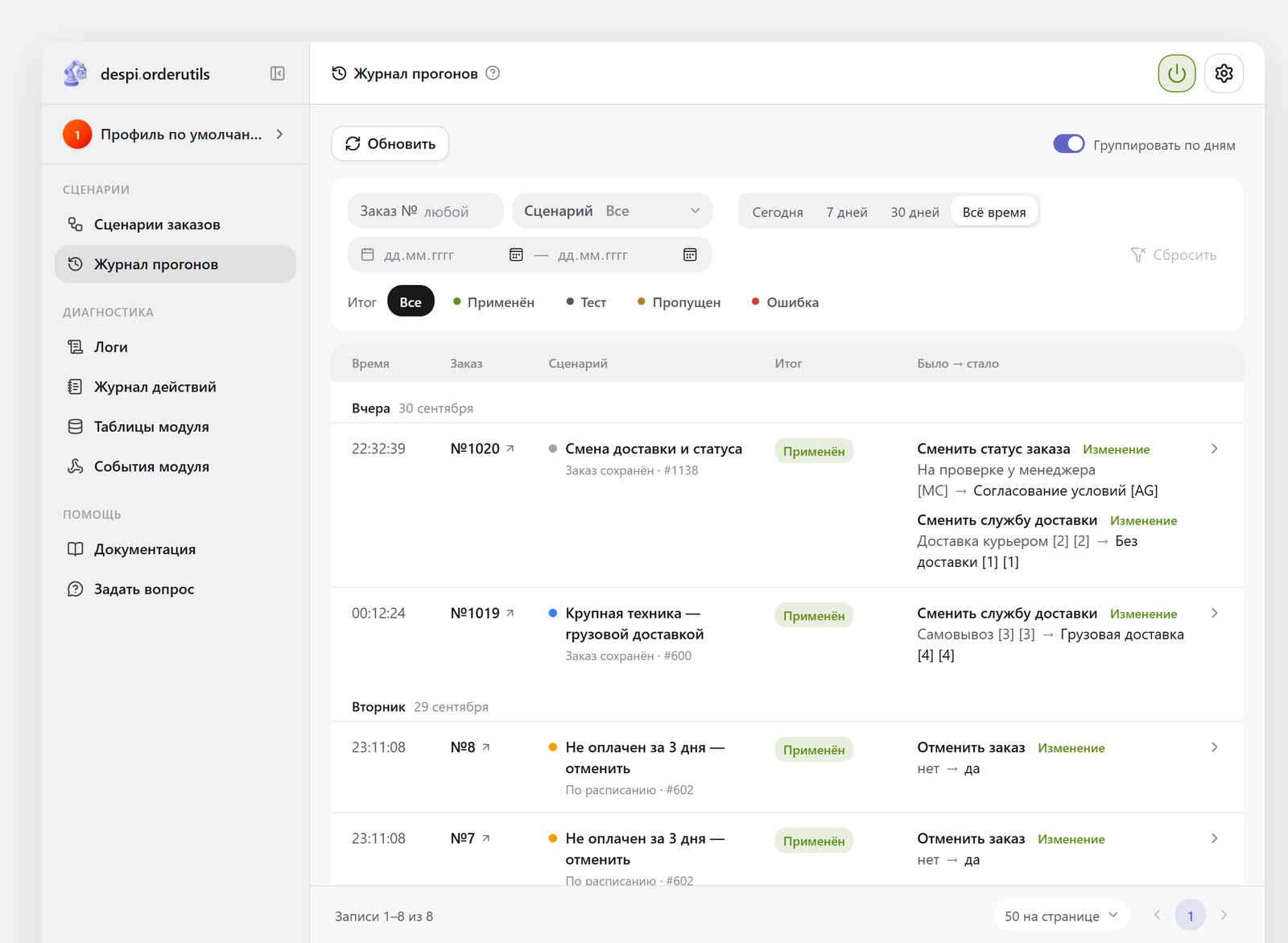Select the Все result filter
The image size is (1288, 943).
pyautogui.click(x=411, y=302)
